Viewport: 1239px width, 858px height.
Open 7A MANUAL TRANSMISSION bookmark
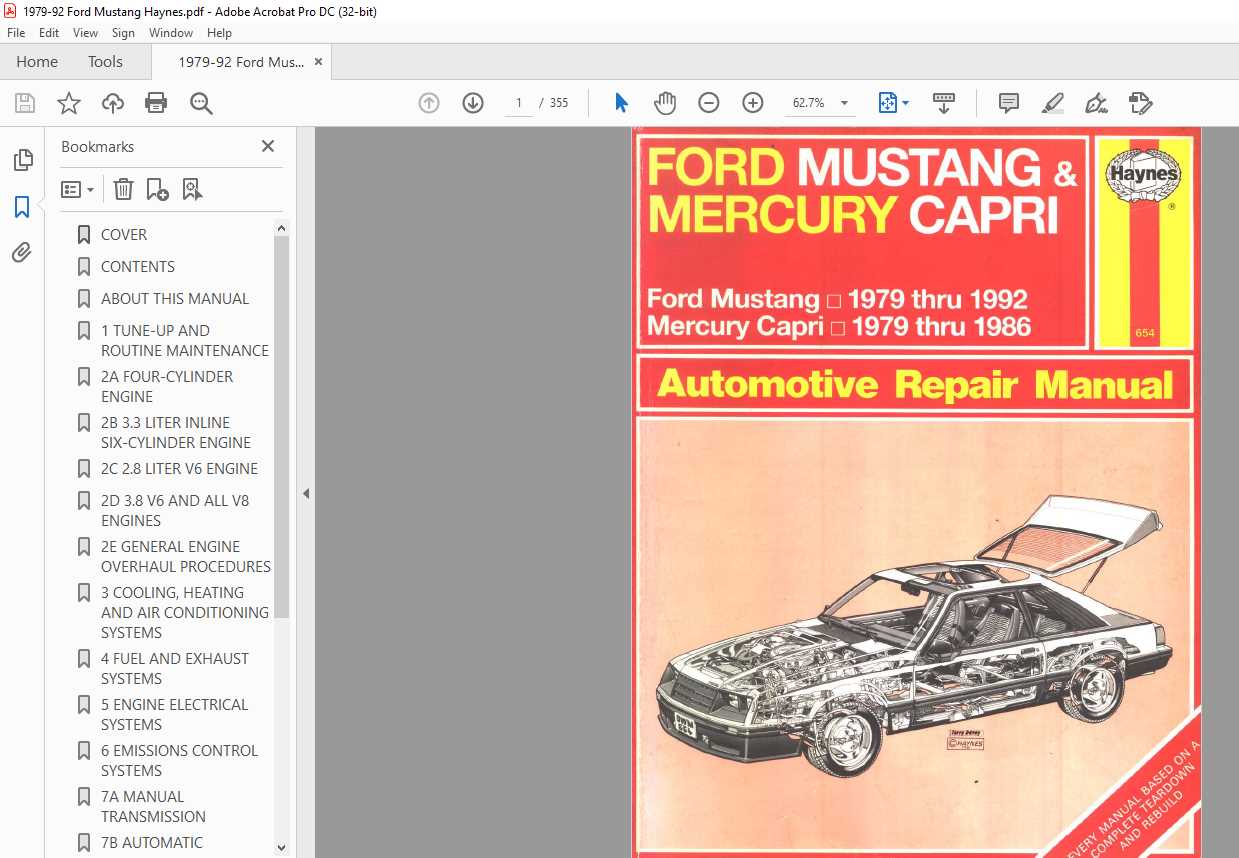153,806
